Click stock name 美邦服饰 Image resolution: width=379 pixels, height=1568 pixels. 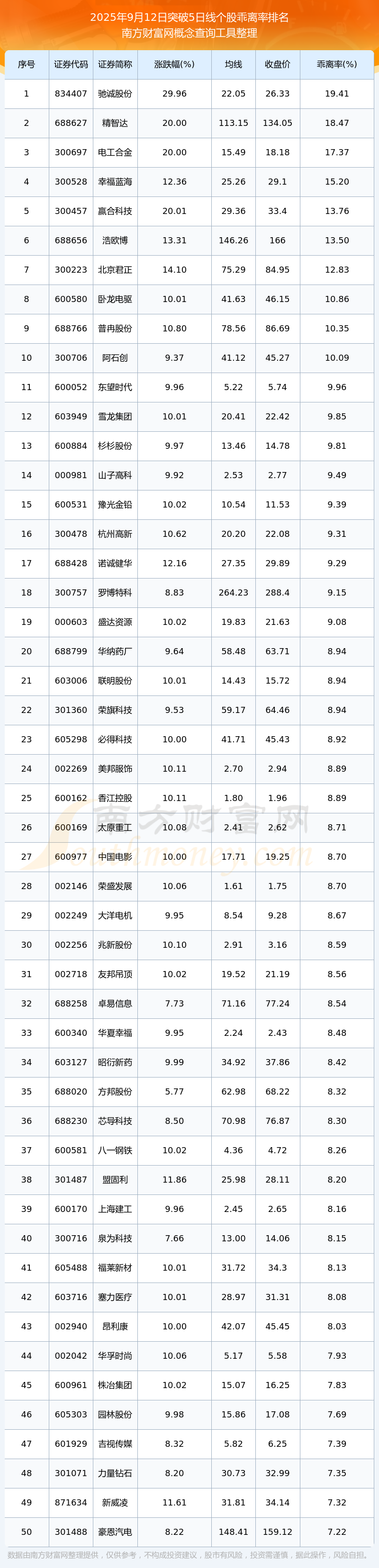[115, 769]
